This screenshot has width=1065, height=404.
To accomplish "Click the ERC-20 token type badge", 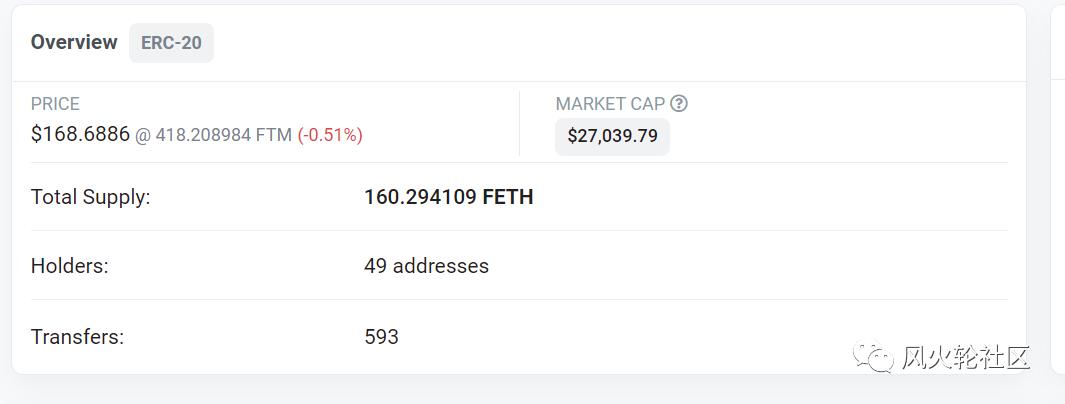I will pyautogui.click(x=171, y=43).
